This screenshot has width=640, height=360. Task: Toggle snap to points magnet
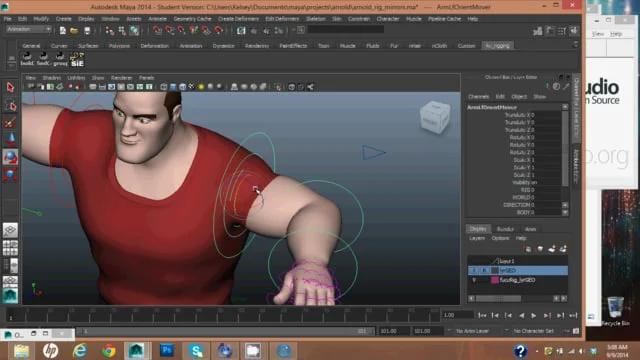(x=181, y=30)
